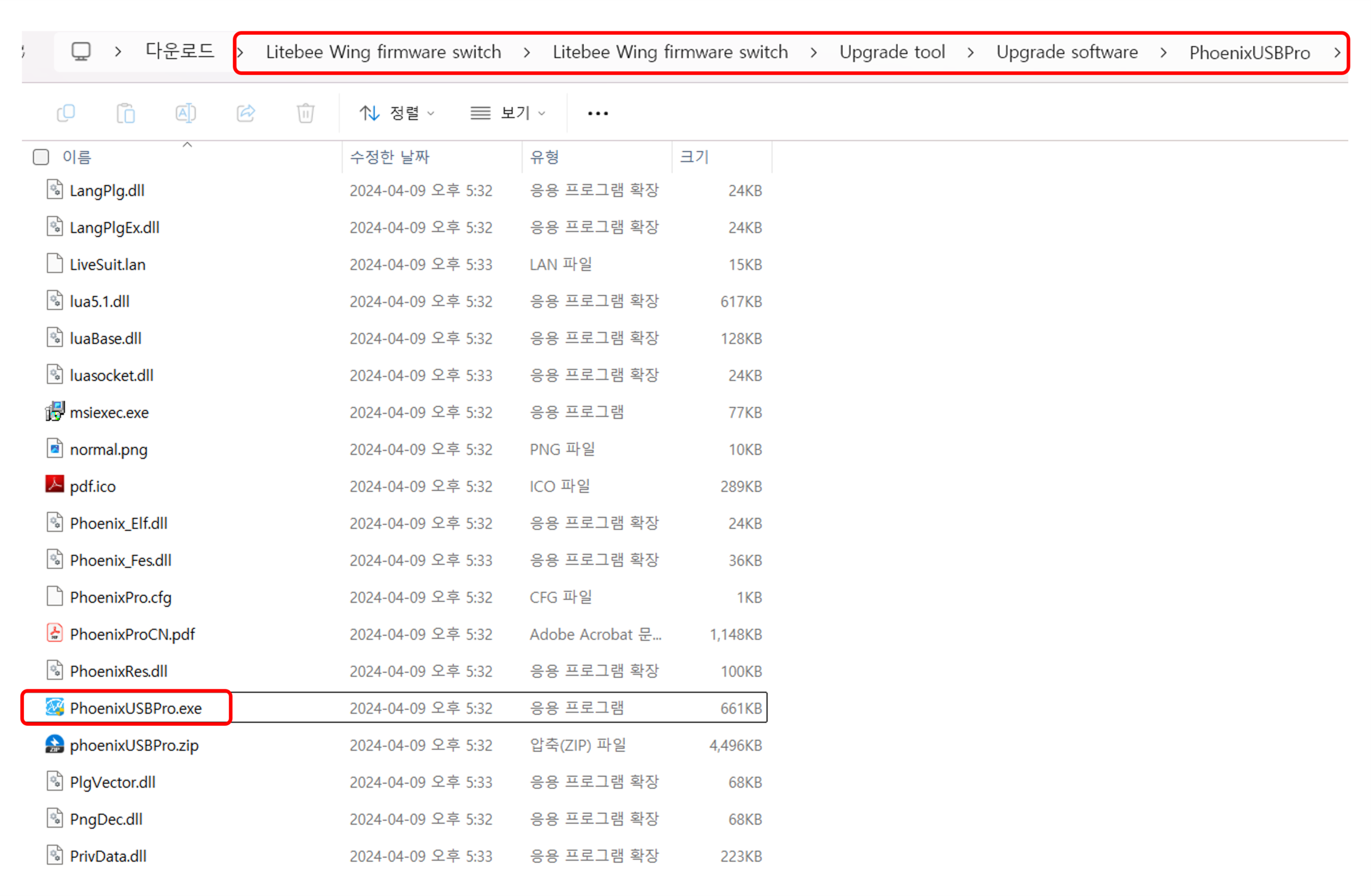Expand chevron after Upgrade software breadcrumb
The image size is (1371, 896).
pos(1164,53)
